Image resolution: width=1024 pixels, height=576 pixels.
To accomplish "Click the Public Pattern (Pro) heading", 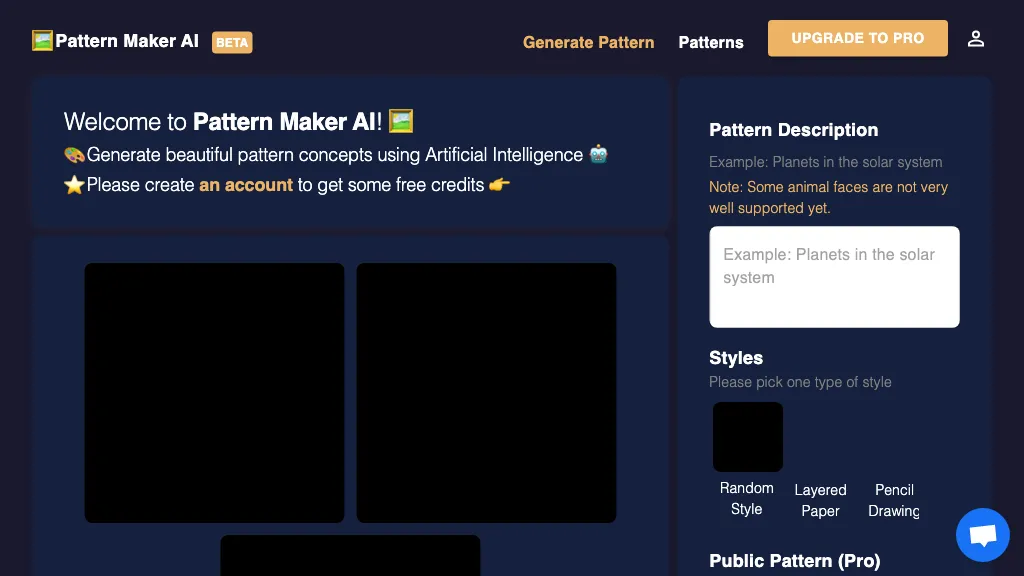I will 794,561.
